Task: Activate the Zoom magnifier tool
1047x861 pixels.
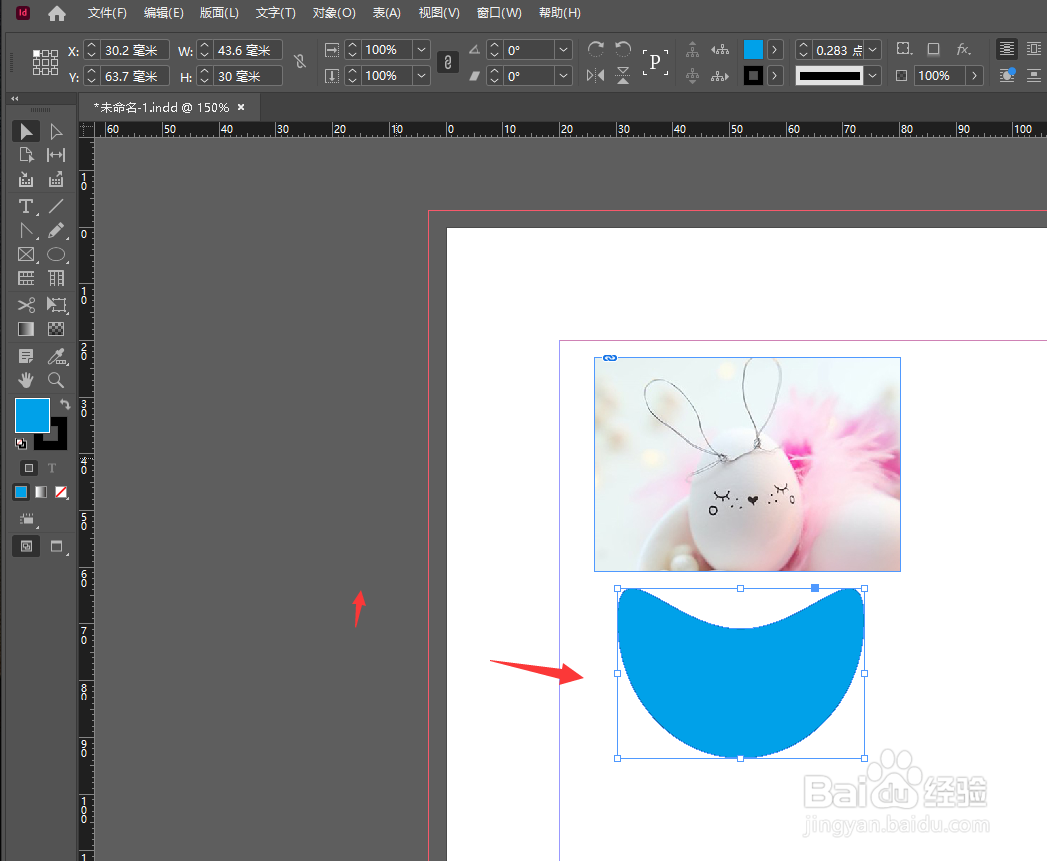Action: (x=56, y=380)
